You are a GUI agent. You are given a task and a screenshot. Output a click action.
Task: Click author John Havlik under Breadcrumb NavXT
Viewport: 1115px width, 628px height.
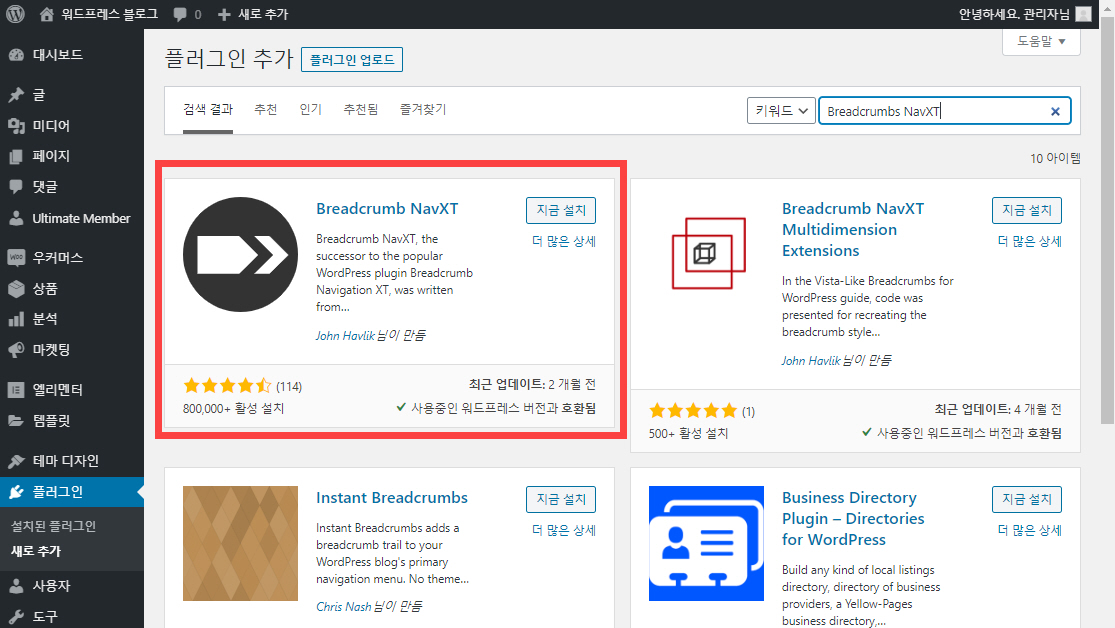345,336
